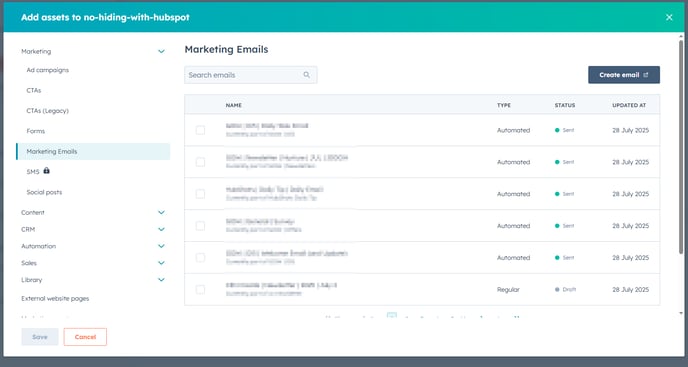Click the NAME column header
The image size is (688, 367).
pos(233,105)
